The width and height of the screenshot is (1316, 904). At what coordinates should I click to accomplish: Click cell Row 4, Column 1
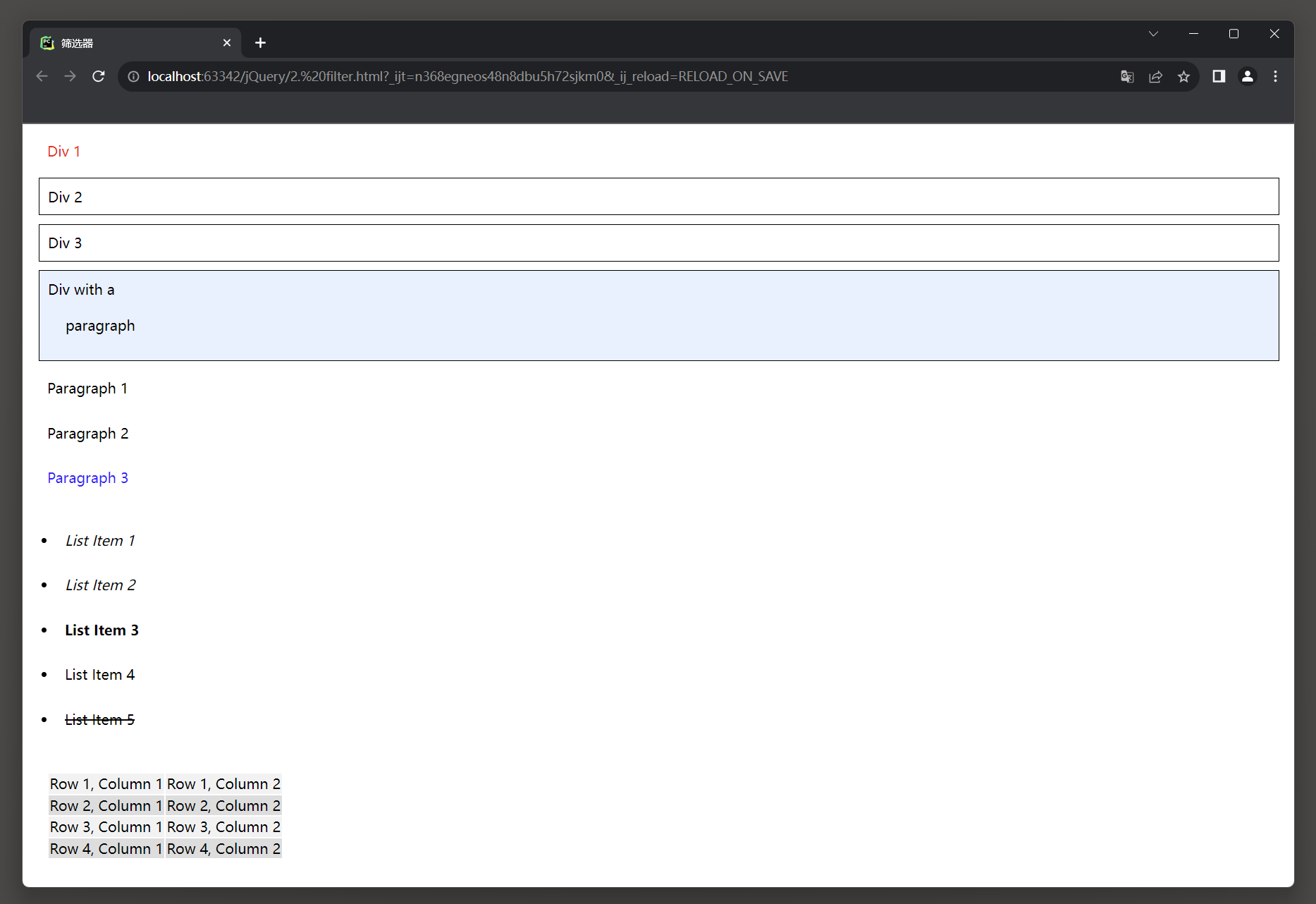point(106,849)
